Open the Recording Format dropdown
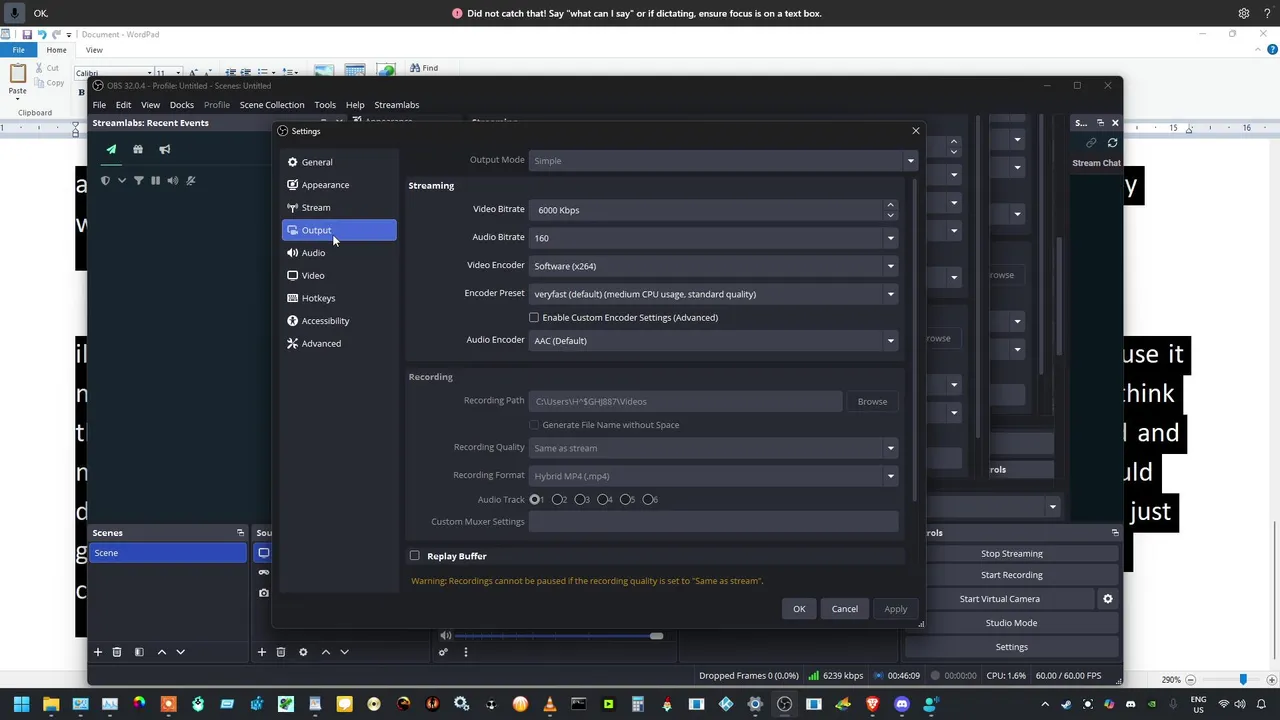The width and height of the screenshot is (1280, 720). coord(714,476)
